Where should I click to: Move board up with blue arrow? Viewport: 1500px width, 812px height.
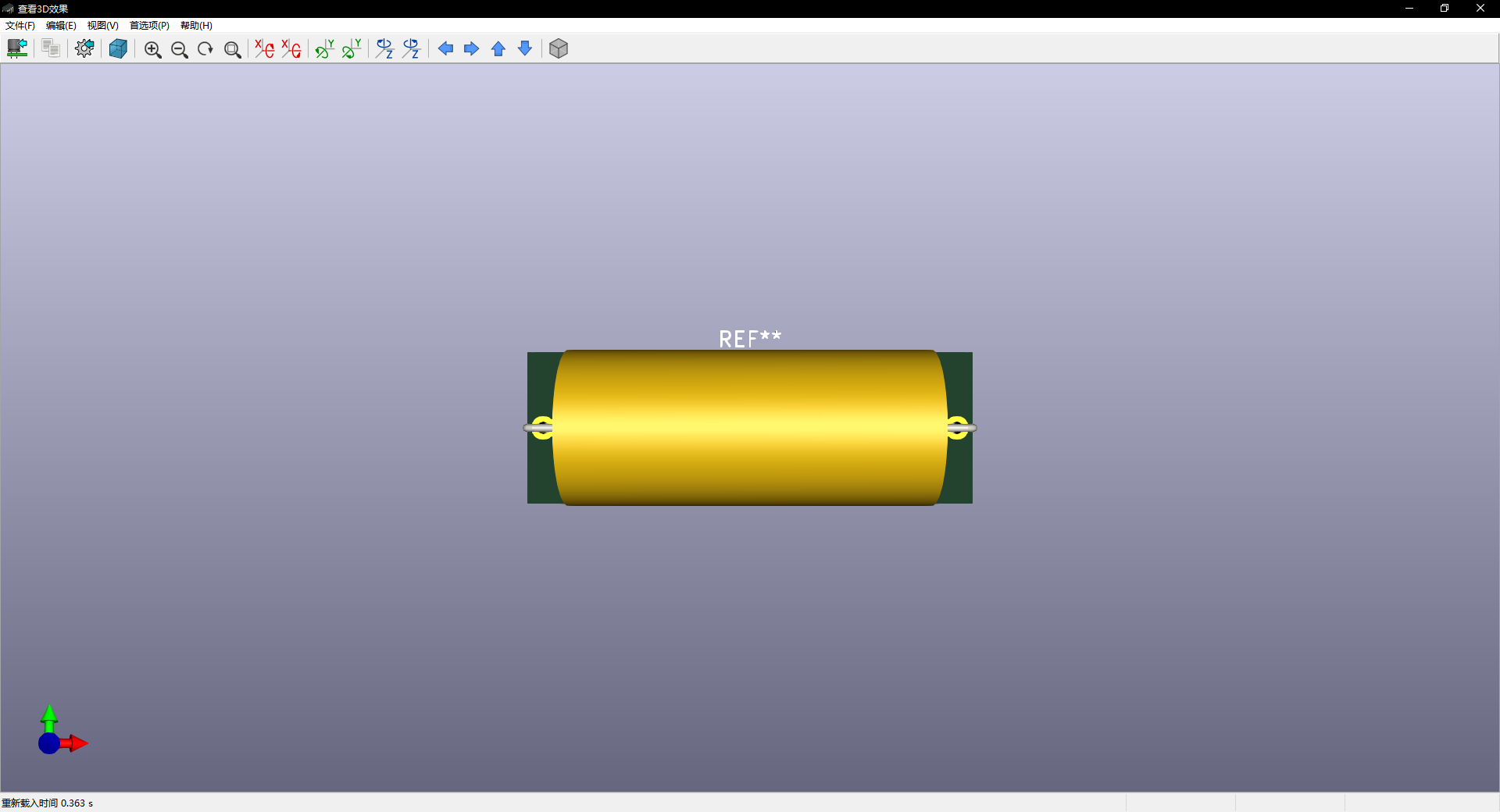[498, 49]
